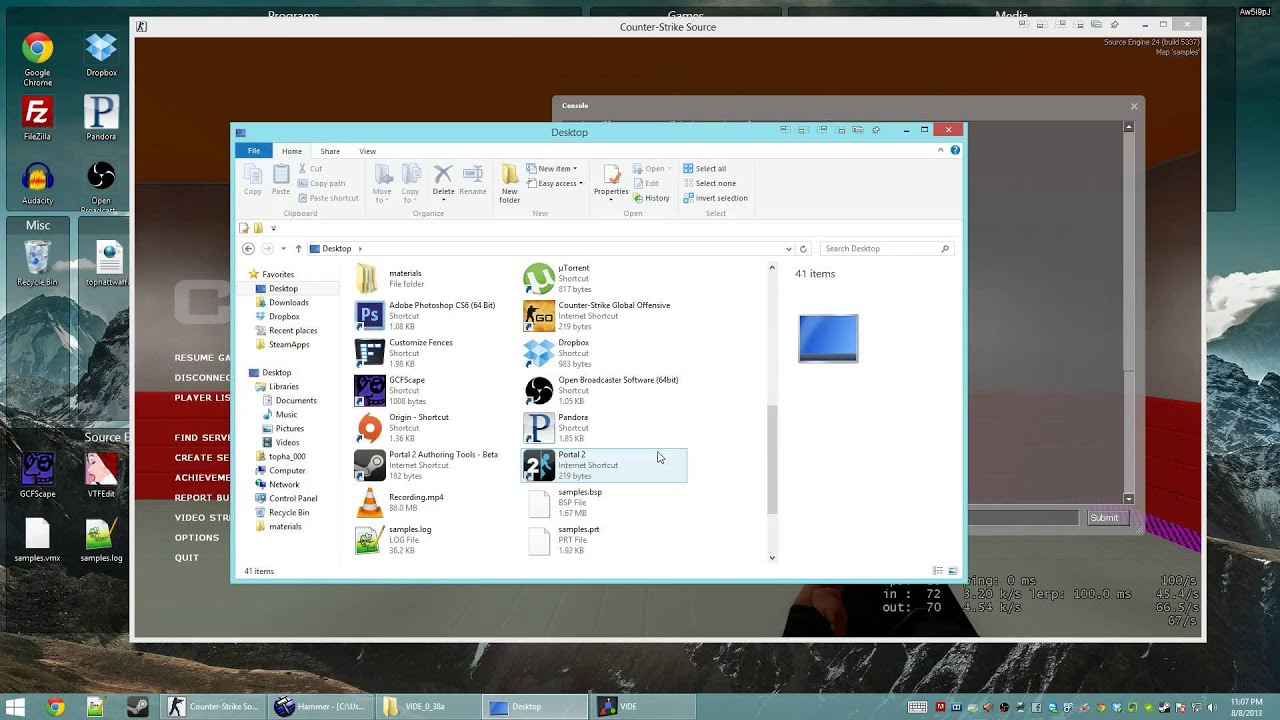Expand the breadcrumb arrow after Desktop
This screenshot has width=1280, height=720.
[x=360, y=249]
